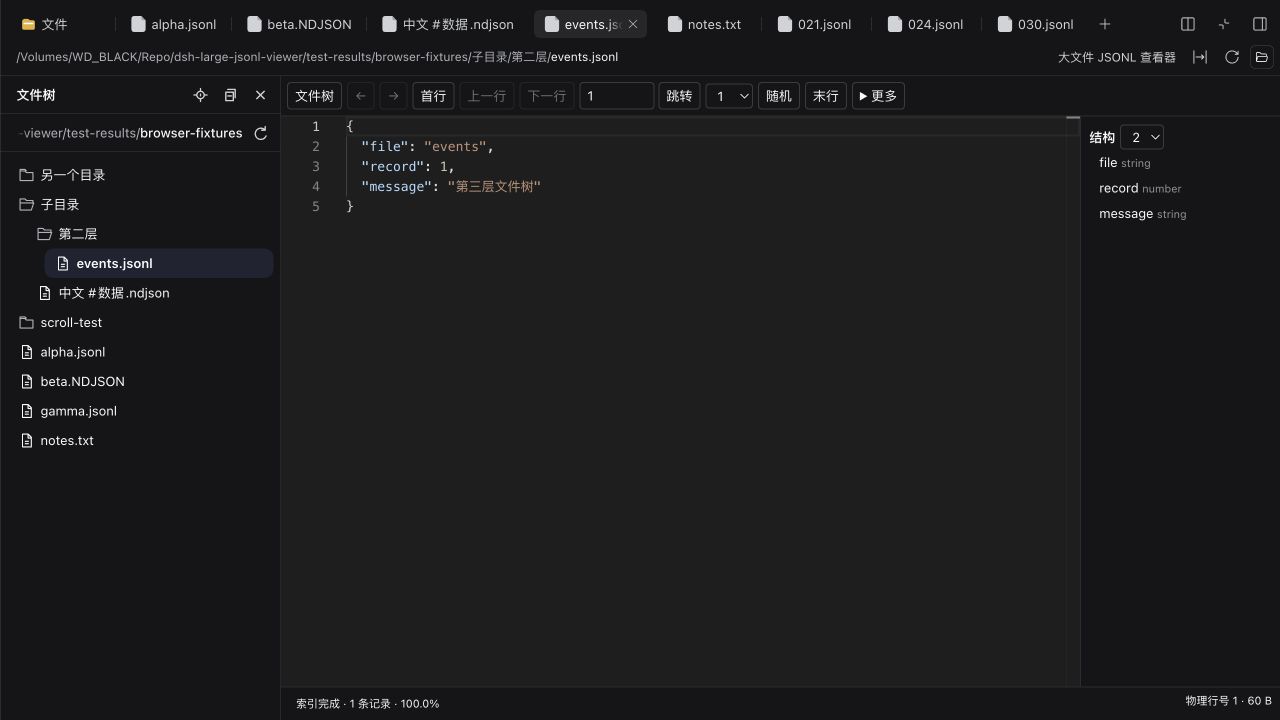The width and height of the screenshot is (1280, 720).
Task: Open a folder using the top-right folder icon
Action: click(1261, 57)
